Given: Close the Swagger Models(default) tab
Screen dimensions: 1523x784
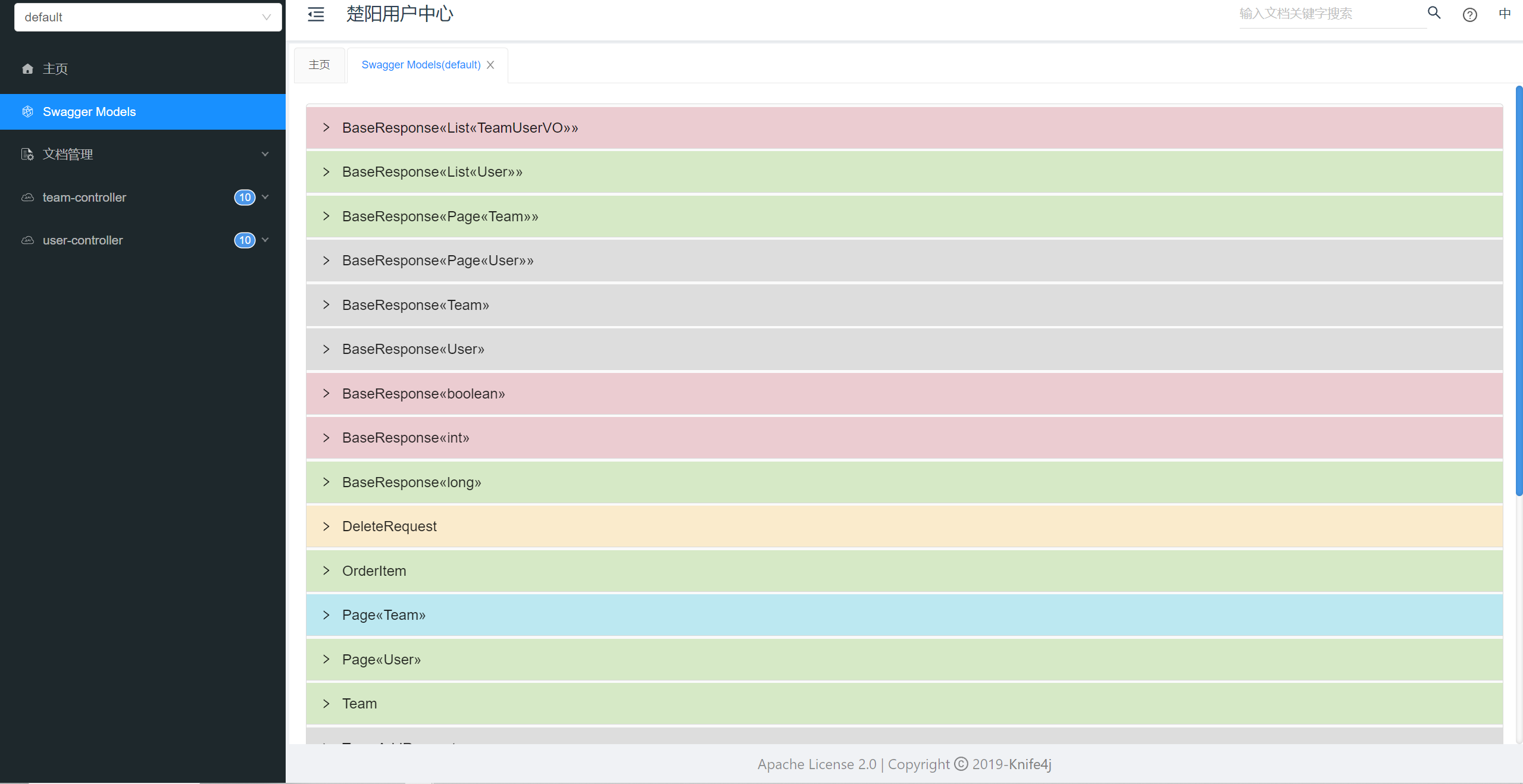Looking at the screenshot, I should point(490,65).
